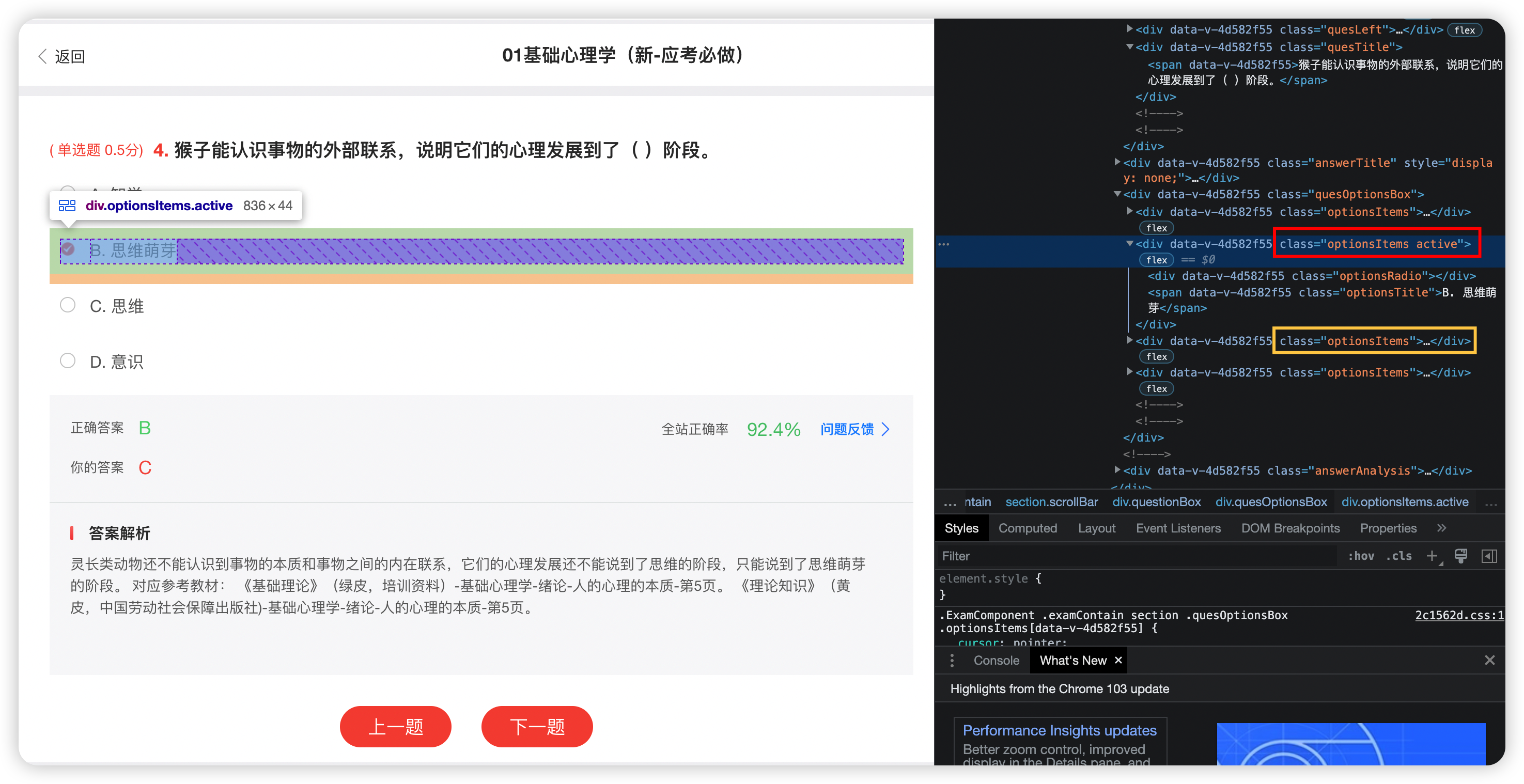Switch to the Computed tab
1524x784 pixels.
(1028, 528)
